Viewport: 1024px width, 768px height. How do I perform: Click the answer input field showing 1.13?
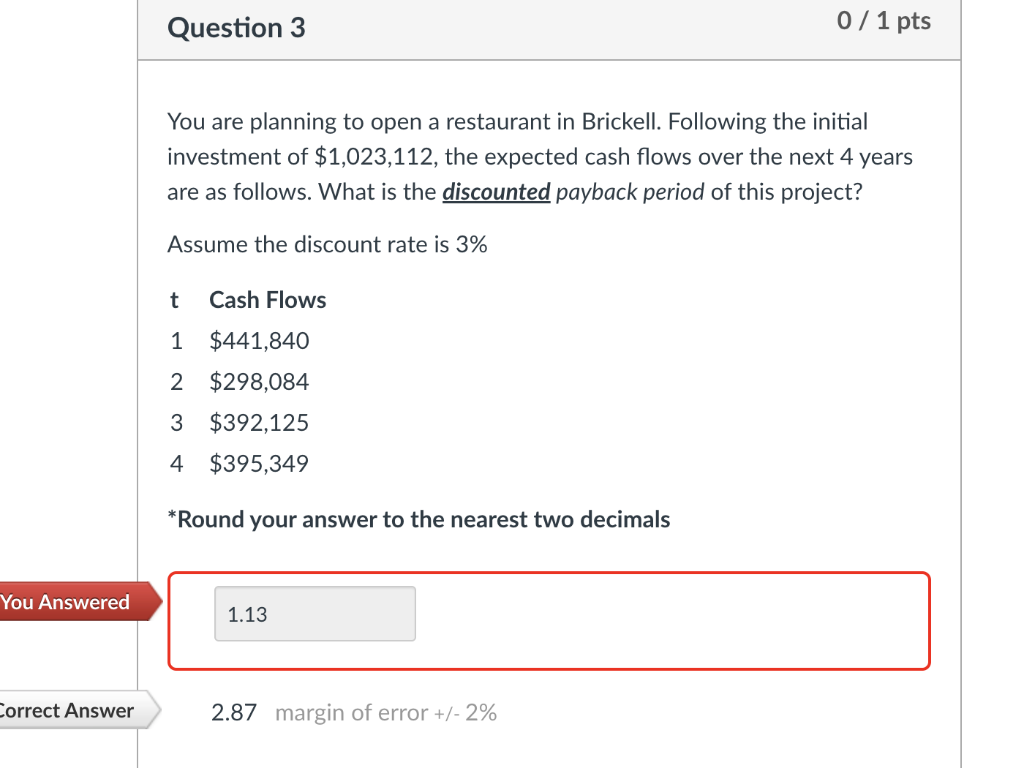[x=313, y=613]
